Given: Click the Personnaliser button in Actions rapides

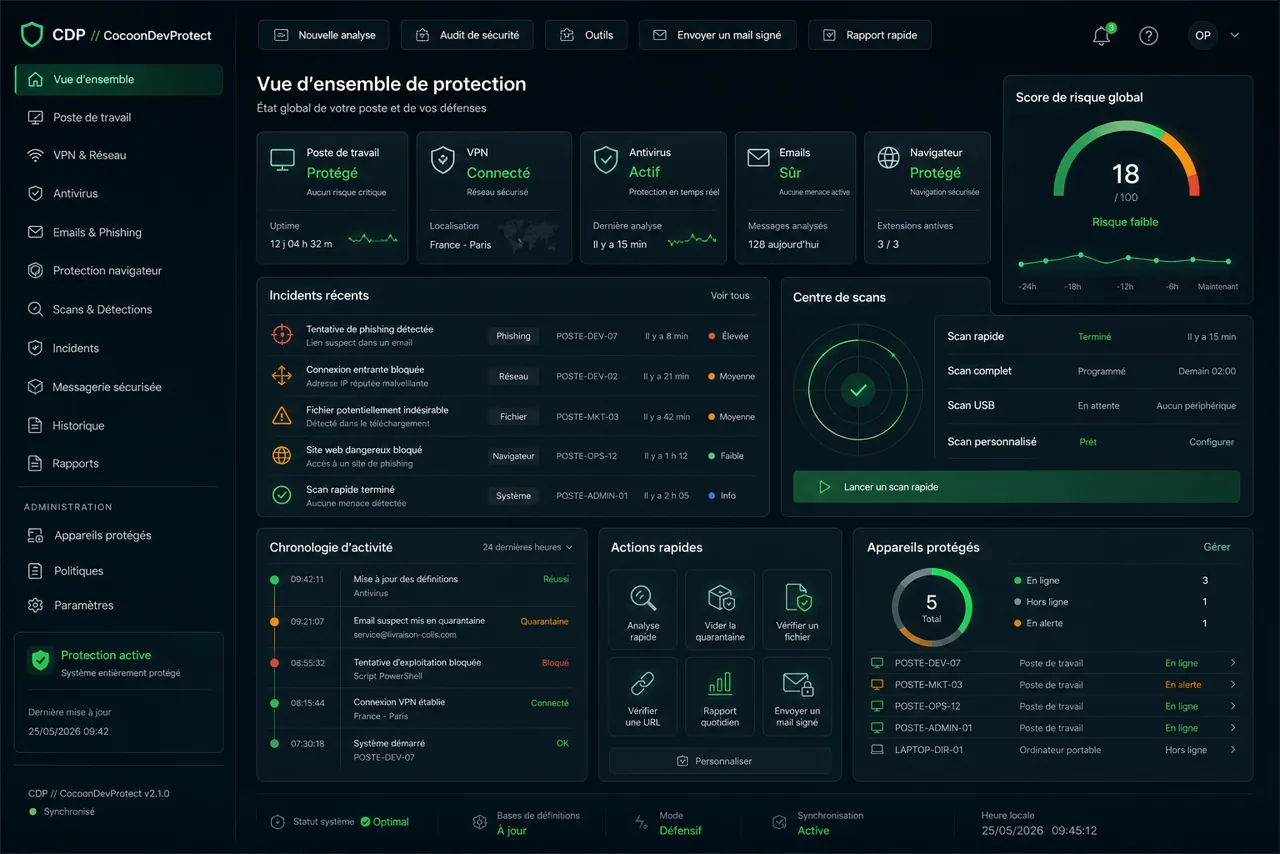Looking at the screenshot, I should (x=720, y=761).
